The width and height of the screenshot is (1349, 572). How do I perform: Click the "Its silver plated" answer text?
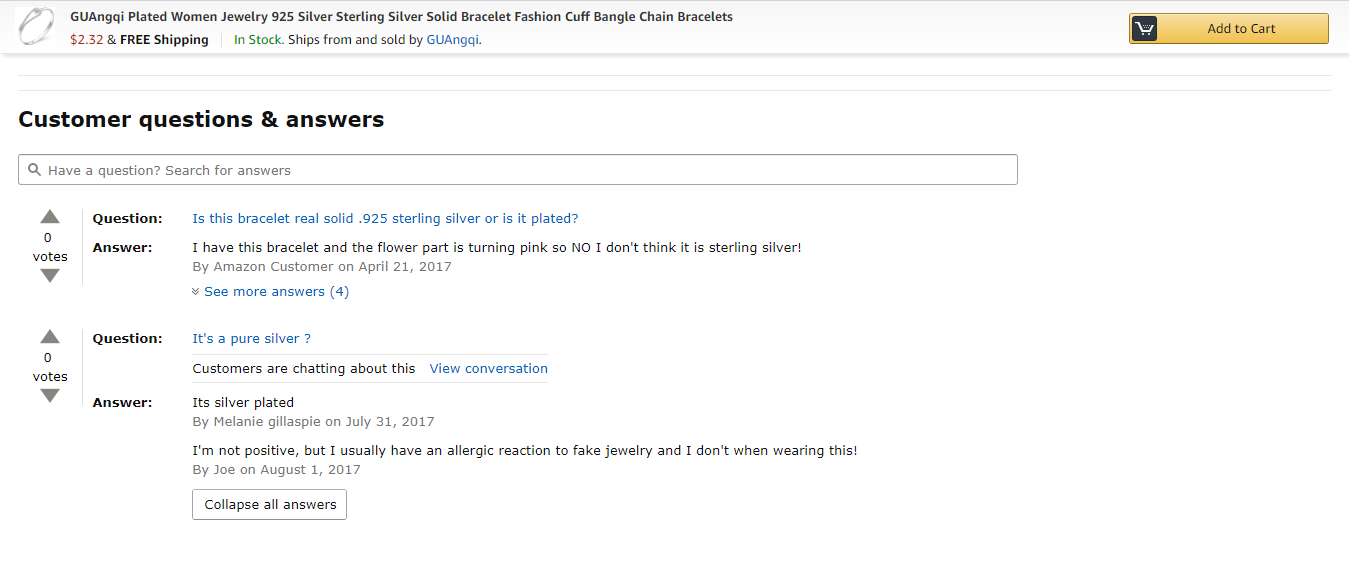[243, 403]
